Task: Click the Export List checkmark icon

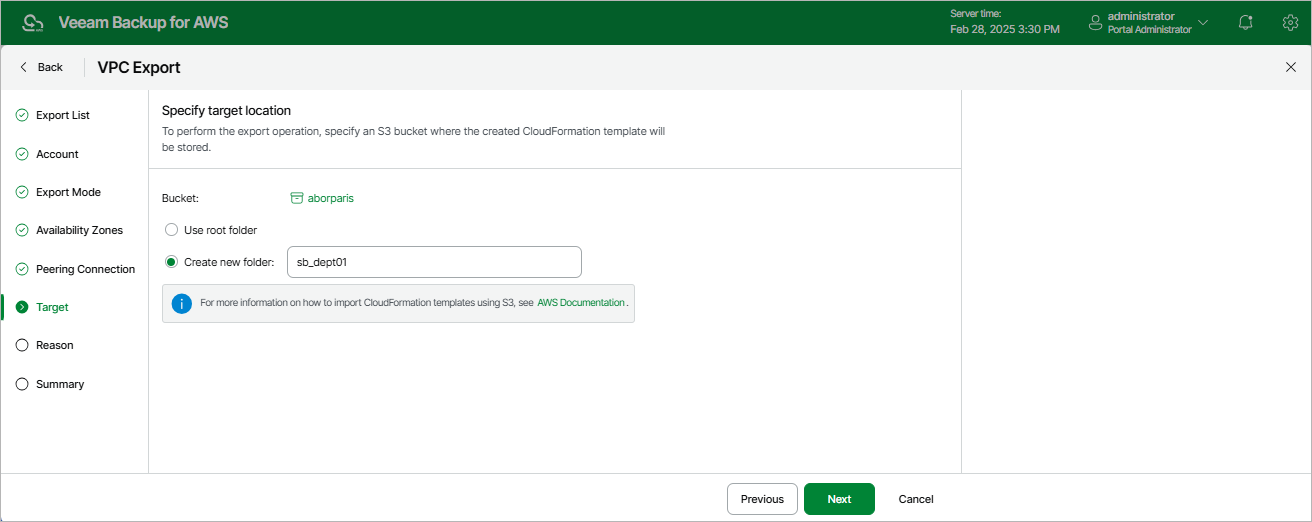Action: [22, 115]
